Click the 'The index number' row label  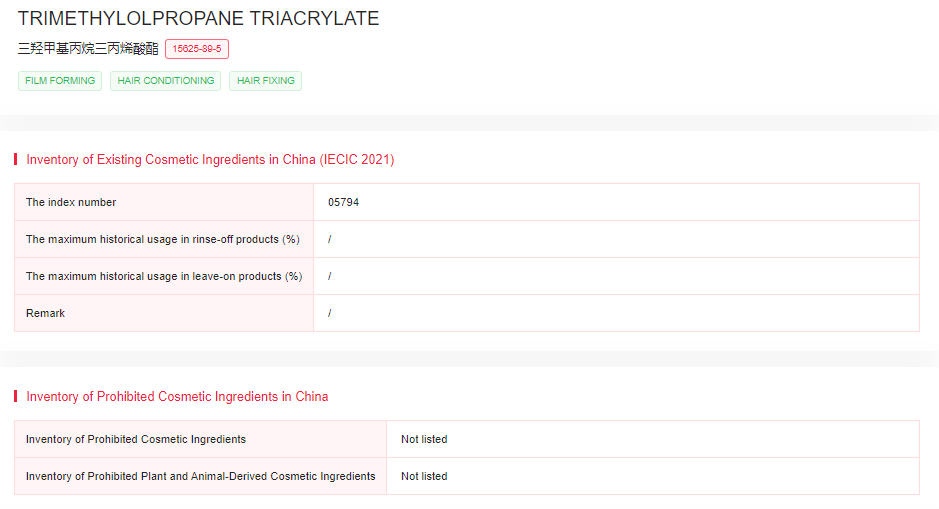[x=71, y=202]
